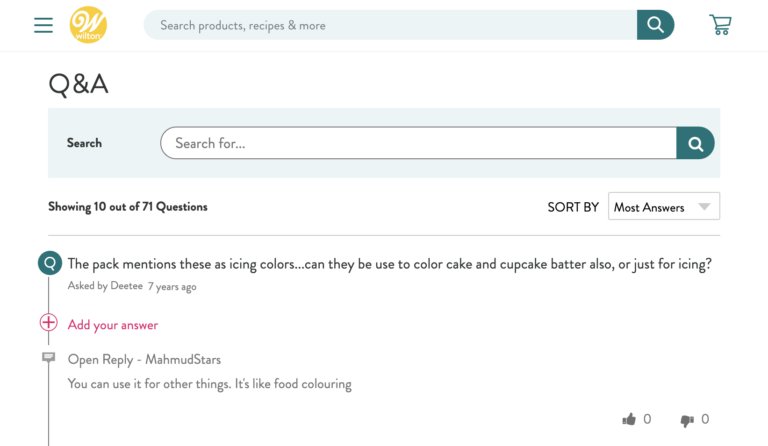Click the Search products, recipes & more field
768x446 pixels.
click(x=390, y=25)
